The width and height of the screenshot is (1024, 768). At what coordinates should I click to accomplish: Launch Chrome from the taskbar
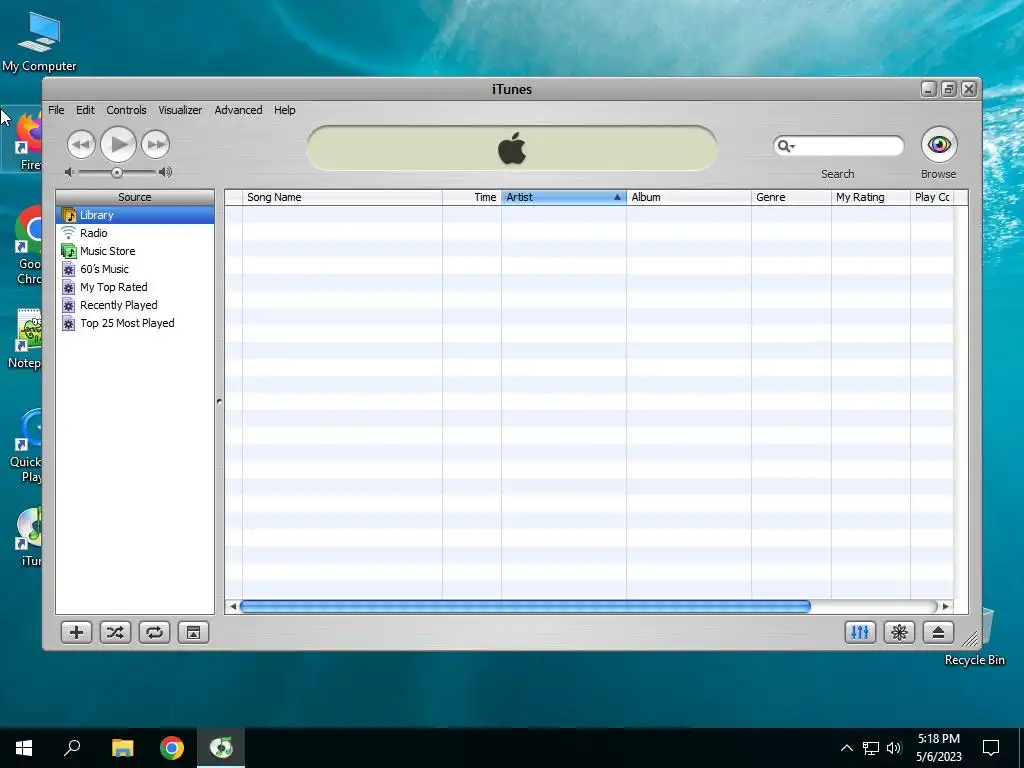172,748
